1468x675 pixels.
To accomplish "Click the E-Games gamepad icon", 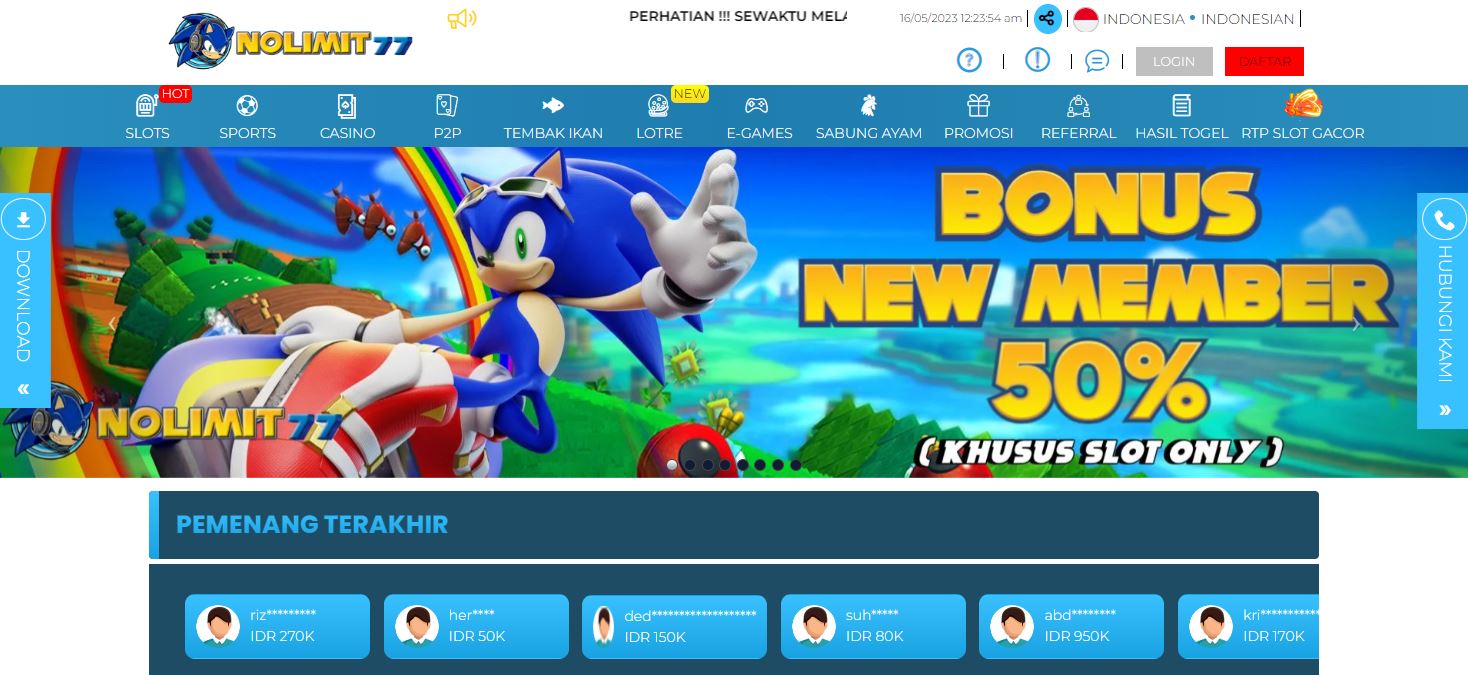I will [756, 105].
